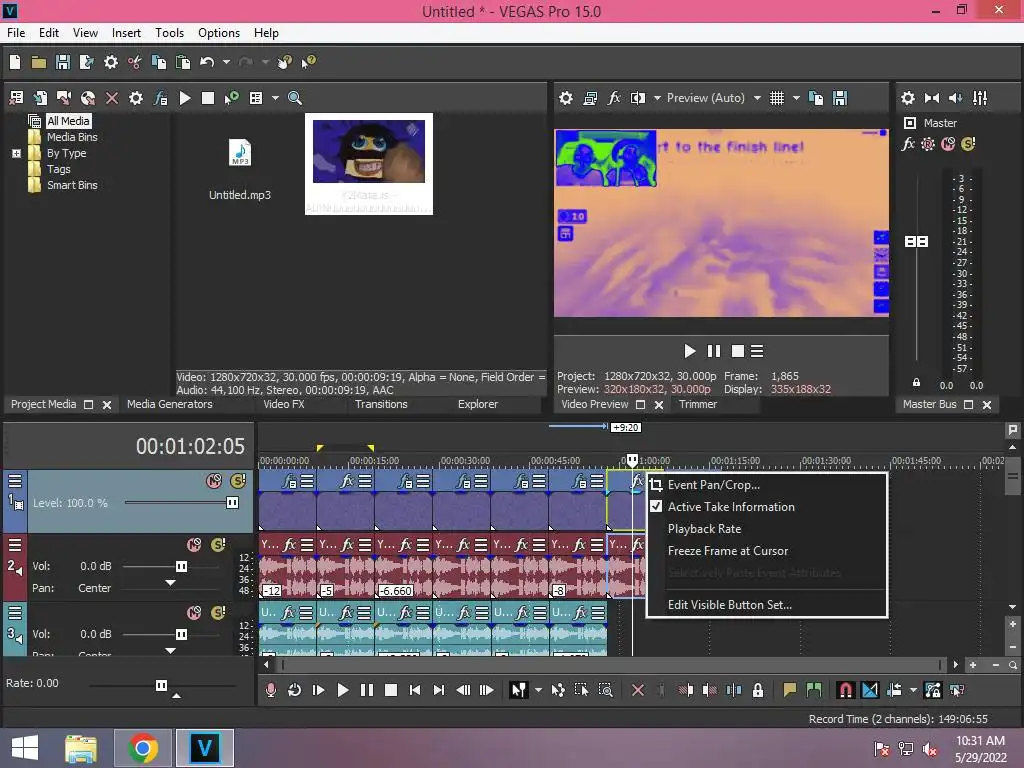The image size is (1024, 768).
Task: Open a project with the folder icon
Action: click(x=39, y=62)
